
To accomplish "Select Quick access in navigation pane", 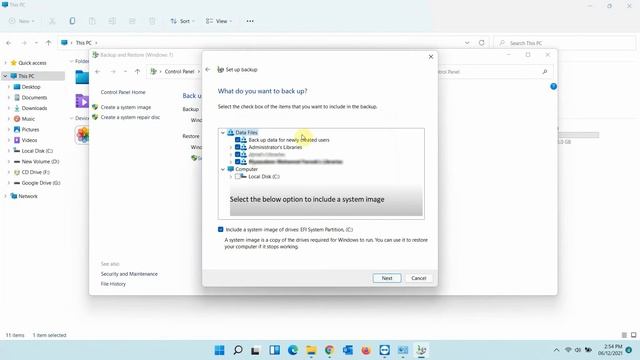I will coord(32,63).
